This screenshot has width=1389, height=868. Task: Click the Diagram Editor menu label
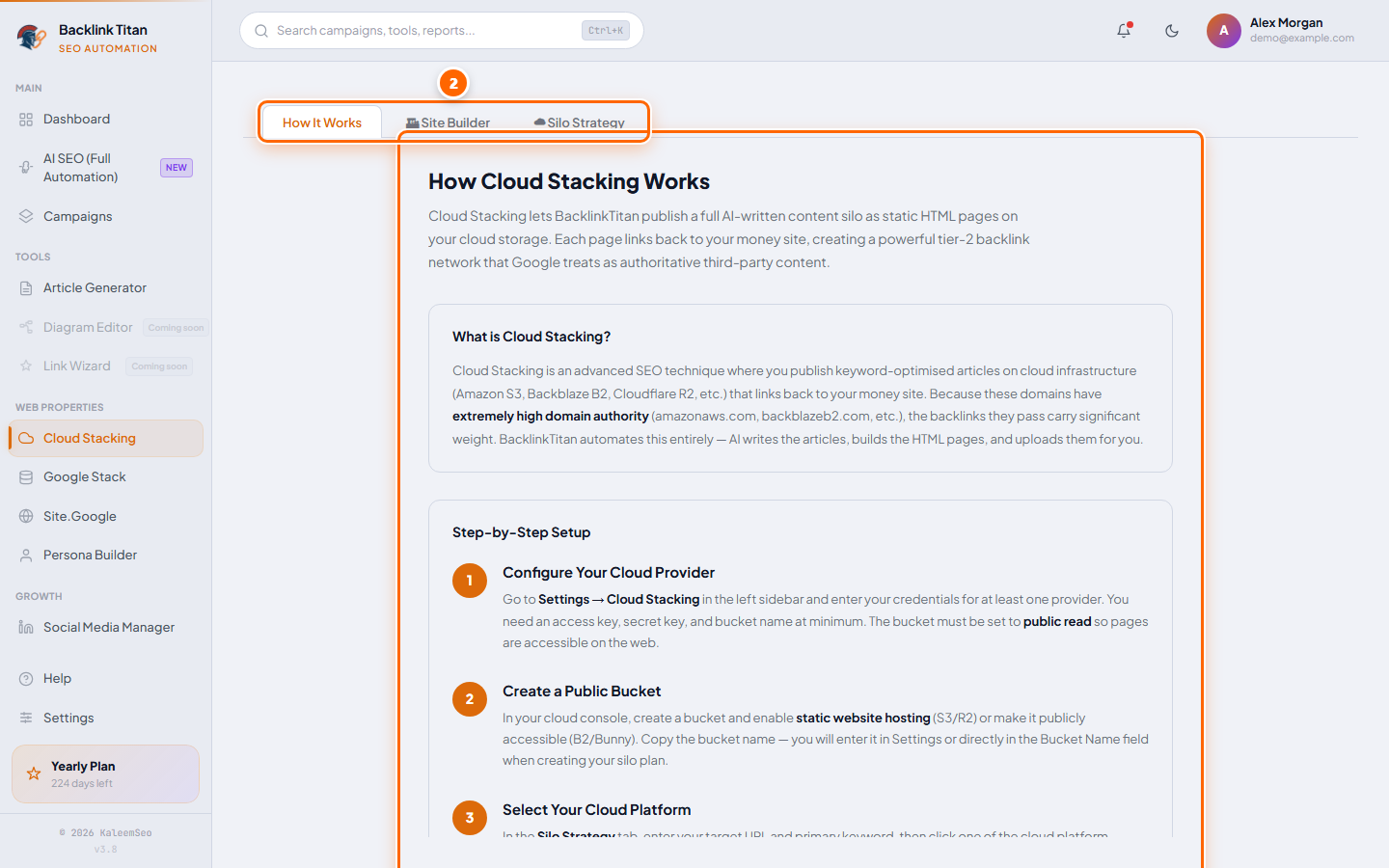[88, 327]
